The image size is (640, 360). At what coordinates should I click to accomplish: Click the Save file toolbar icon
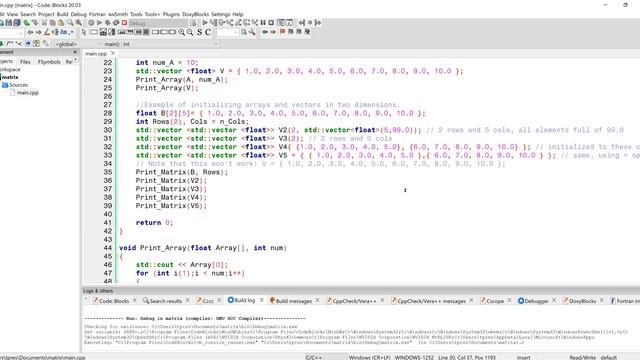point(9,23)
